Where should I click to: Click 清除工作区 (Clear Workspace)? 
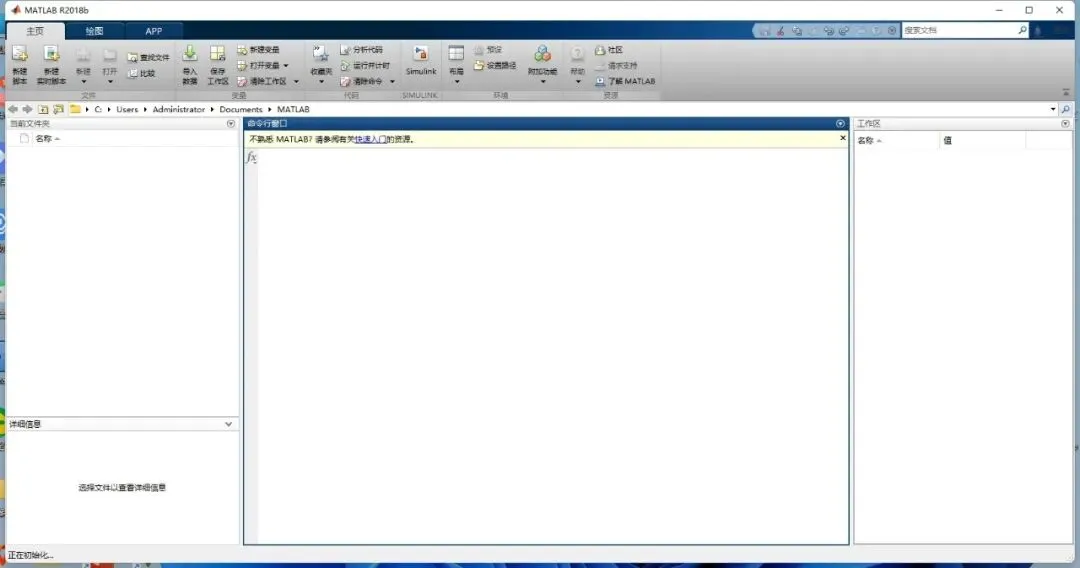(x=262, y=81)
